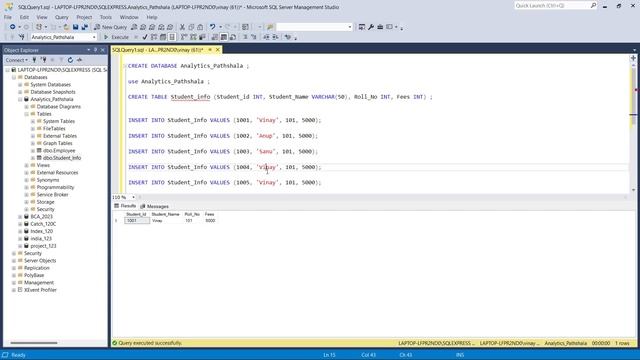Switch to the Messages tab
This screenshot has height=360, width=640.
[154, 206]
